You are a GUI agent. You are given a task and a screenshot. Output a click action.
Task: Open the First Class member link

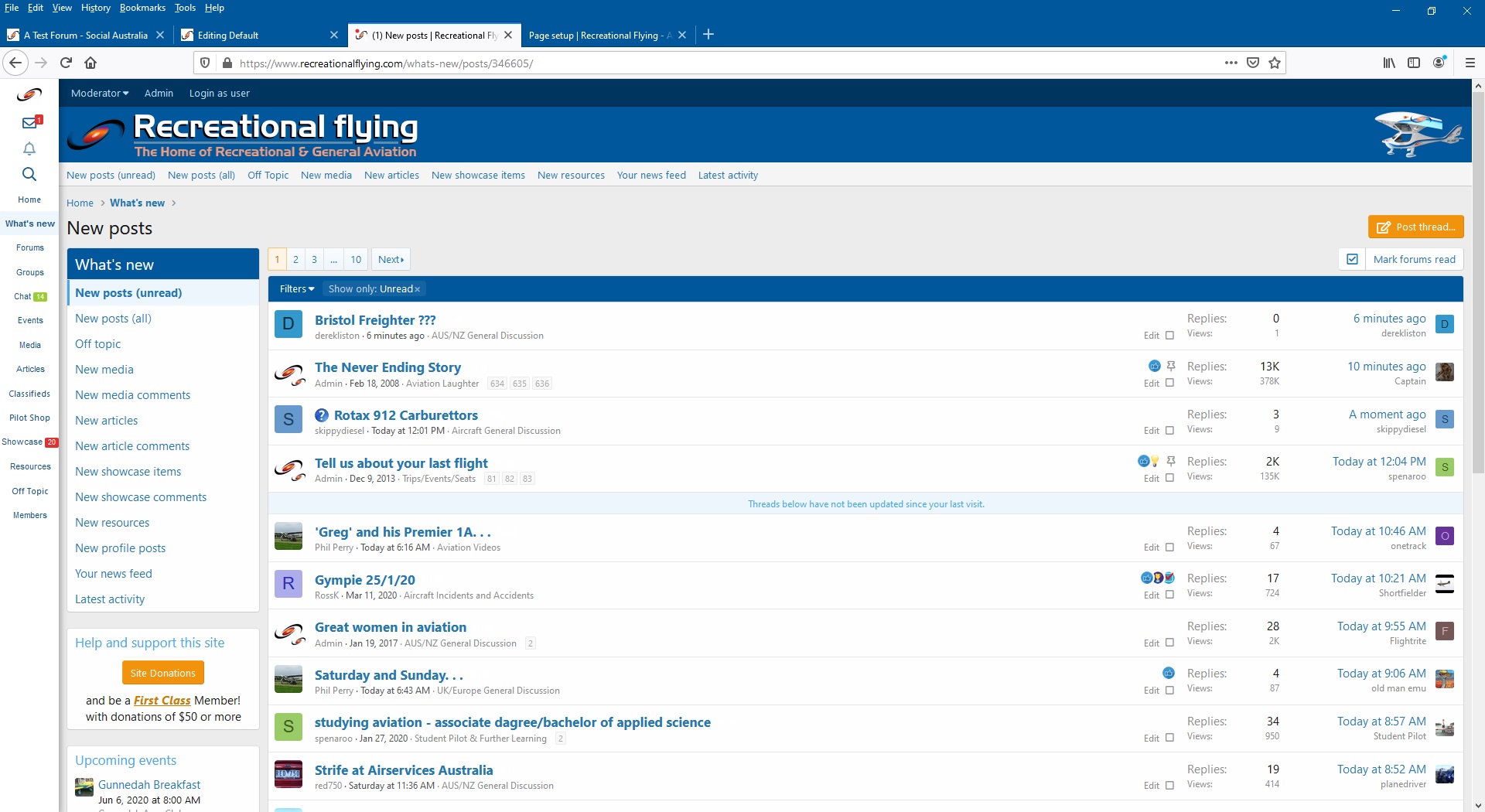pyautogui.click(x=162, y=701)
